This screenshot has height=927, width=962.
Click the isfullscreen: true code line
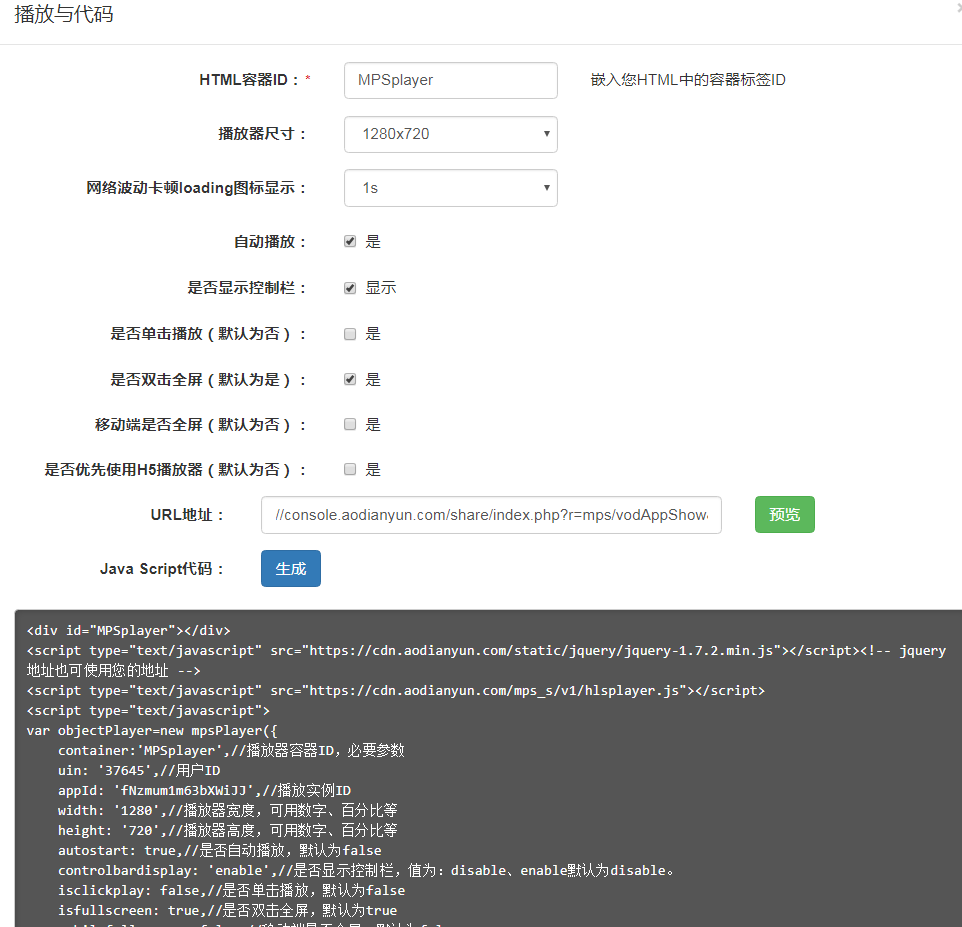coord(228,910)
